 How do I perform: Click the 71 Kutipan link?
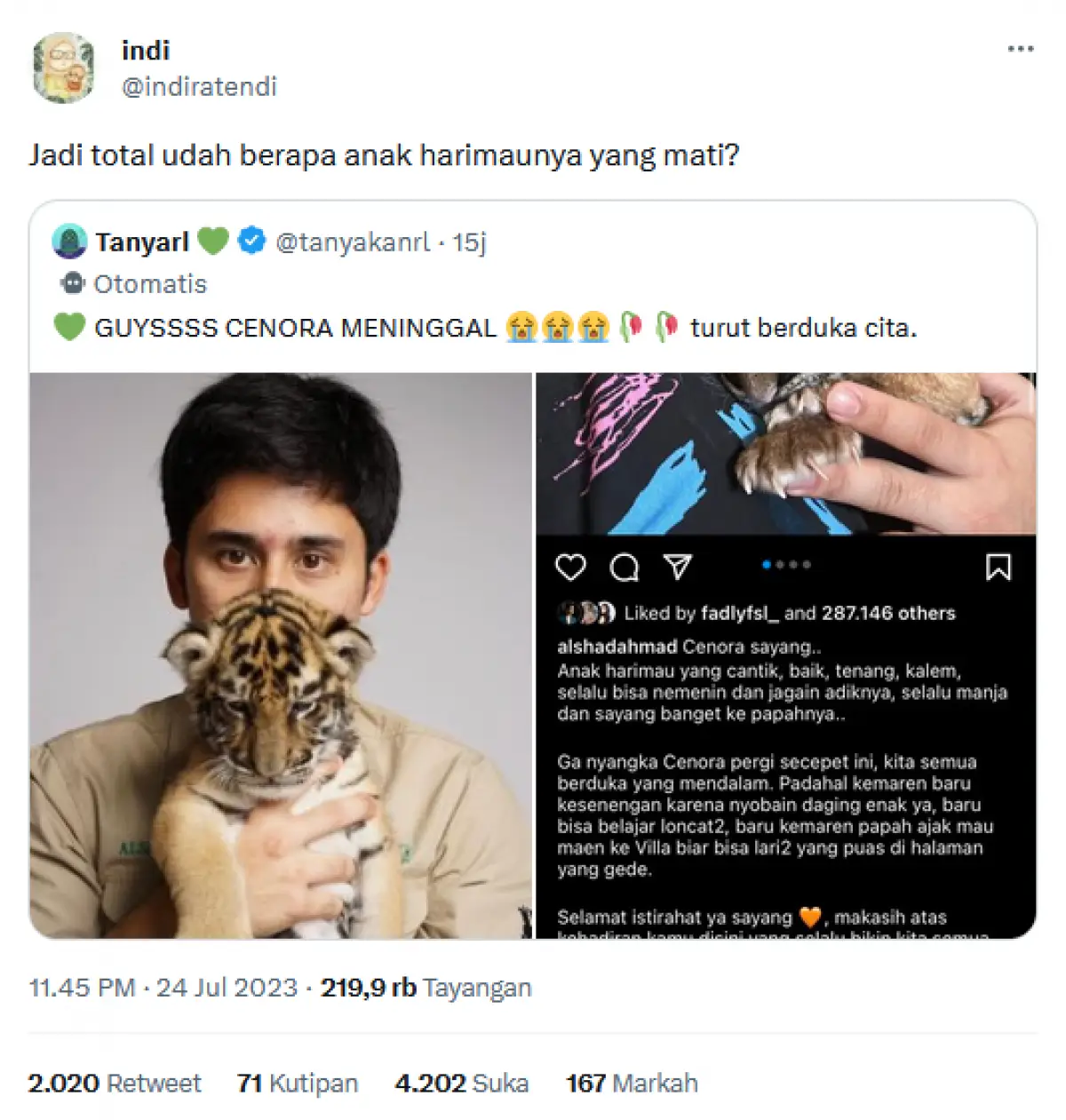click(x=296, y=1083)
